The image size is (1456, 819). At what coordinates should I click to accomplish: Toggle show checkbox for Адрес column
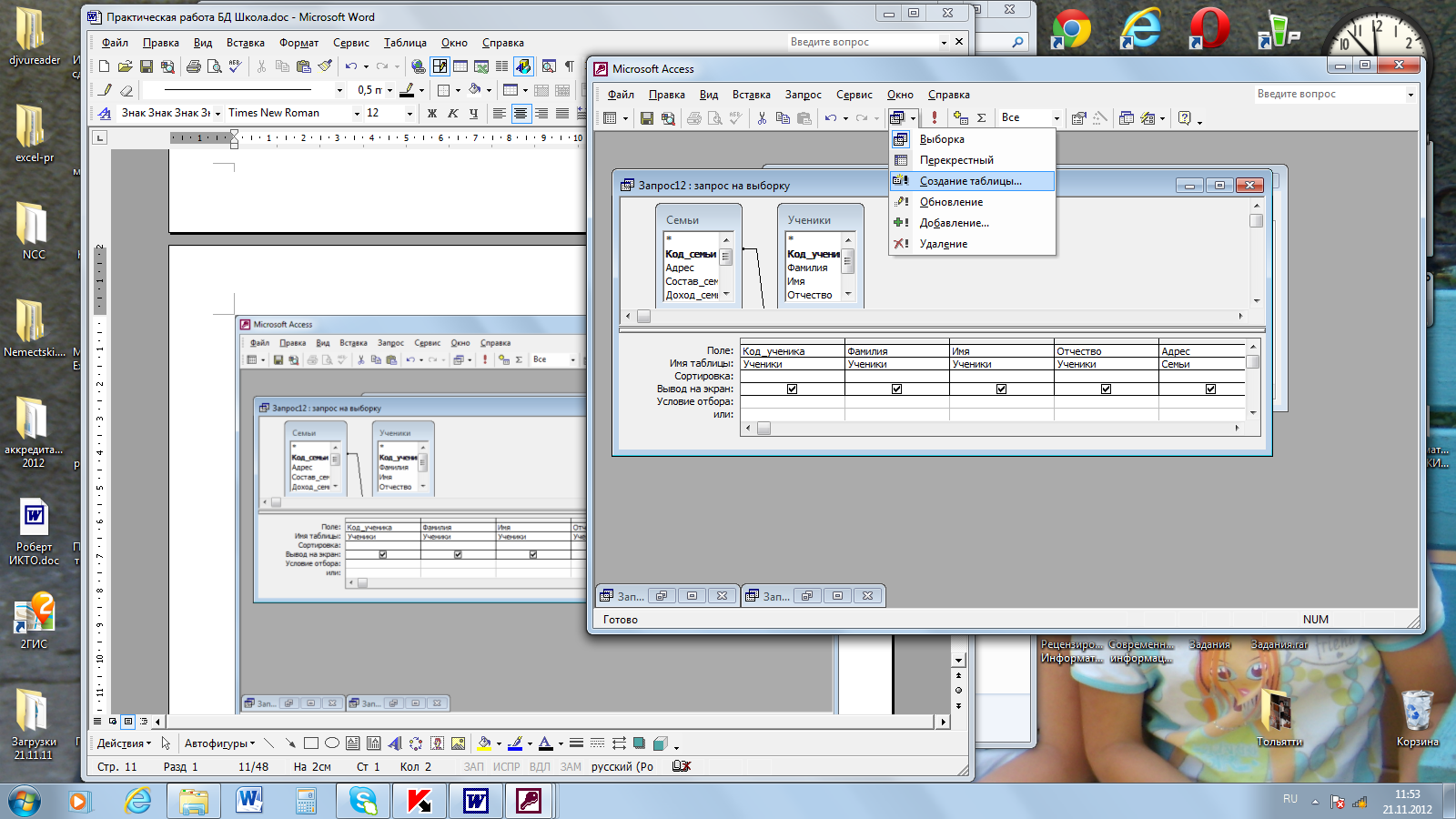point(1210,389)
